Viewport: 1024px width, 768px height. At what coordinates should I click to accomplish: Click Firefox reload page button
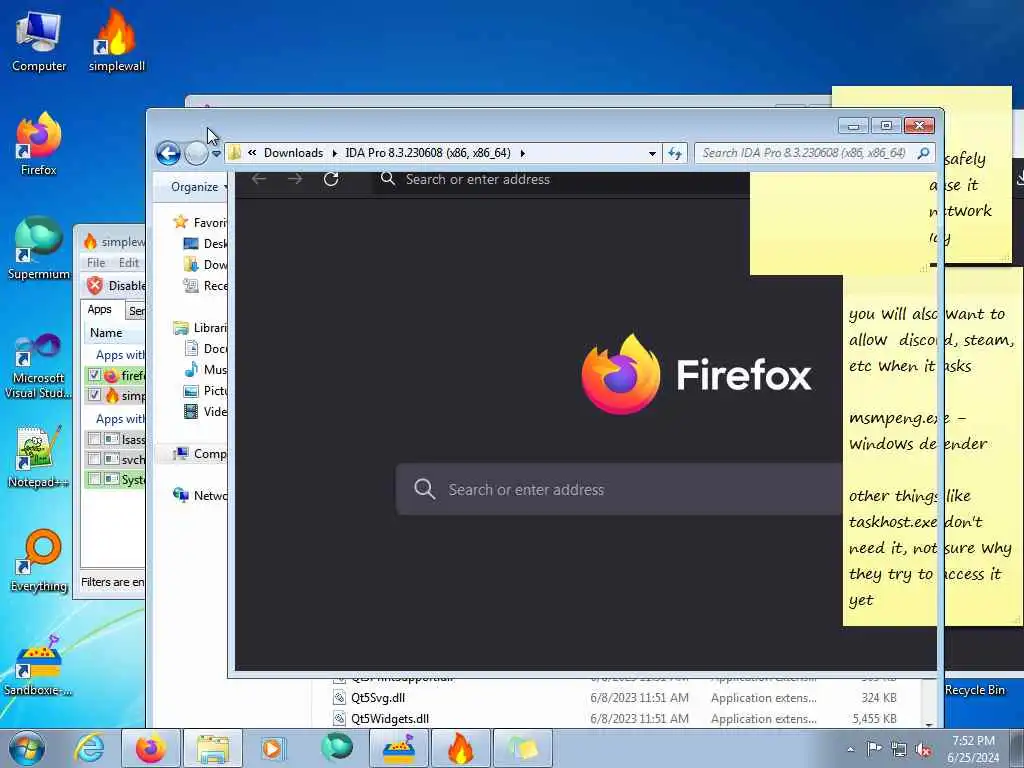click(x=331, y=179)
